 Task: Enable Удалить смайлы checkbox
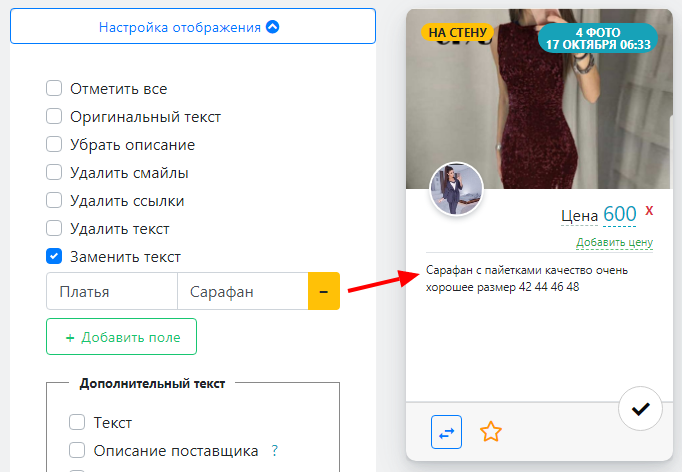coord(54,173)
